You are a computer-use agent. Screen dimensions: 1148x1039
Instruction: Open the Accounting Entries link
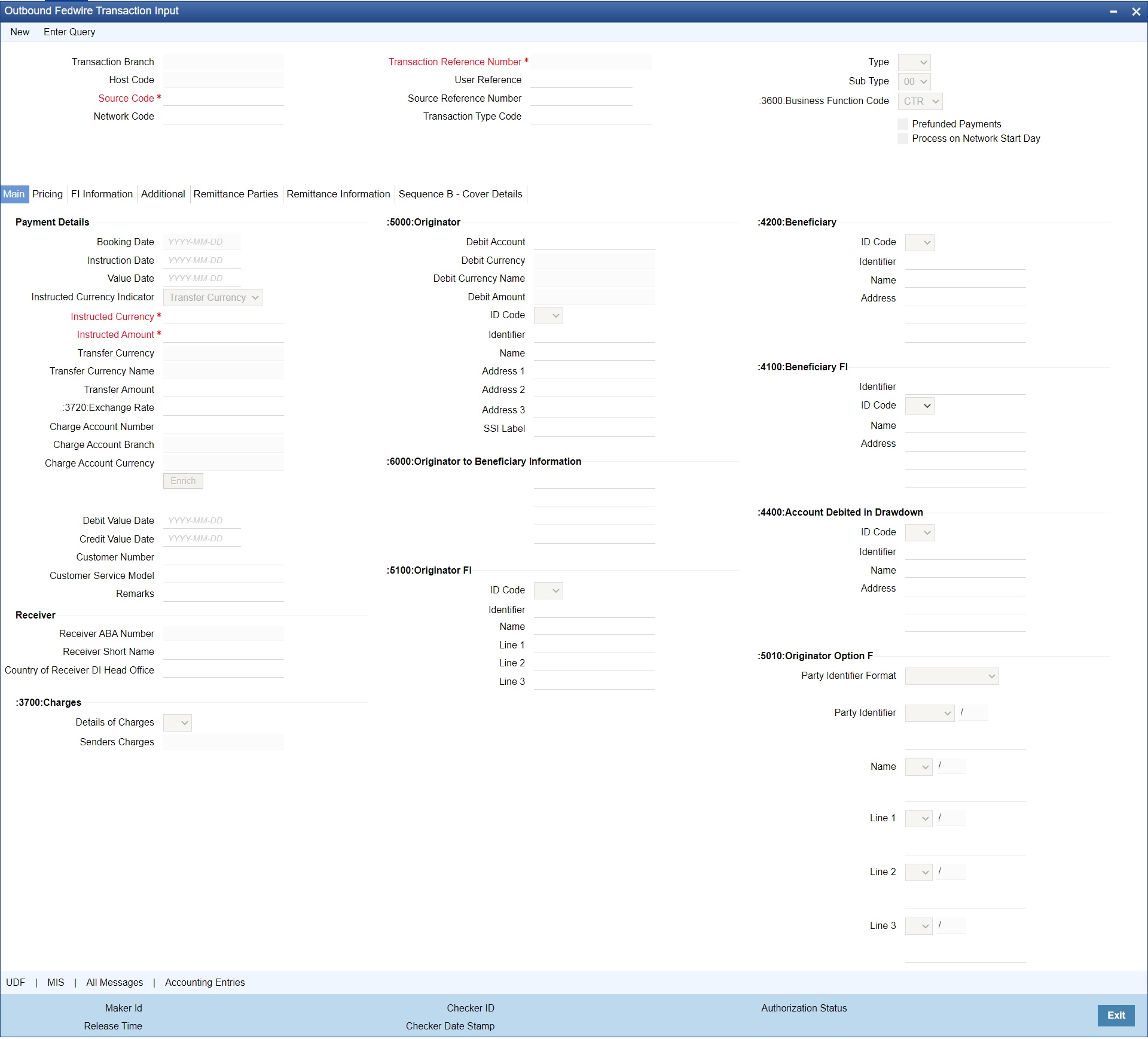pyautogui.click(x=205, y=982)
